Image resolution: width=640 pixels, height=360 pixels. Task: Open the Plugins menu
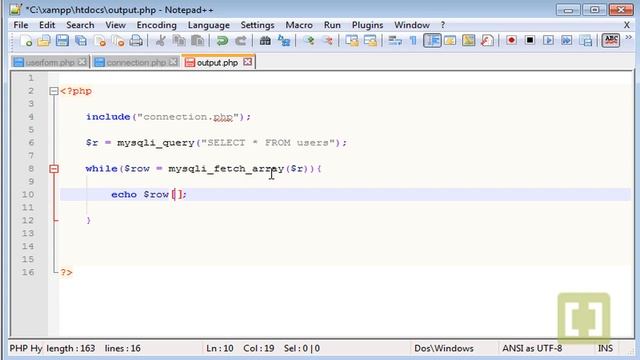point(367,25)
